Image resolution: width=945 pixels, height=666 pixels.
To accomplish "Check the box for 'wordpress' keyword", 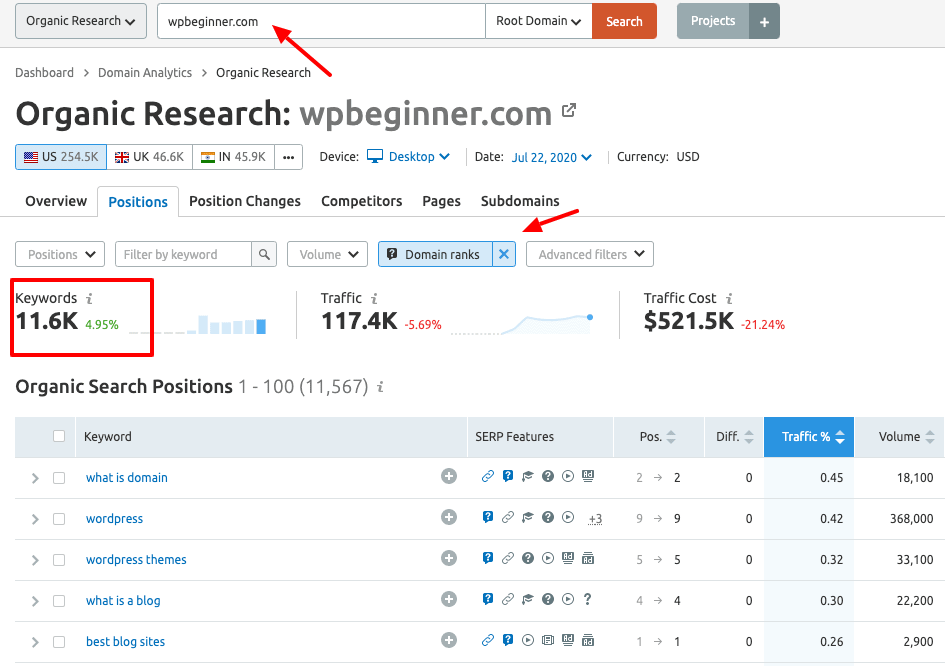I will 58,519.
